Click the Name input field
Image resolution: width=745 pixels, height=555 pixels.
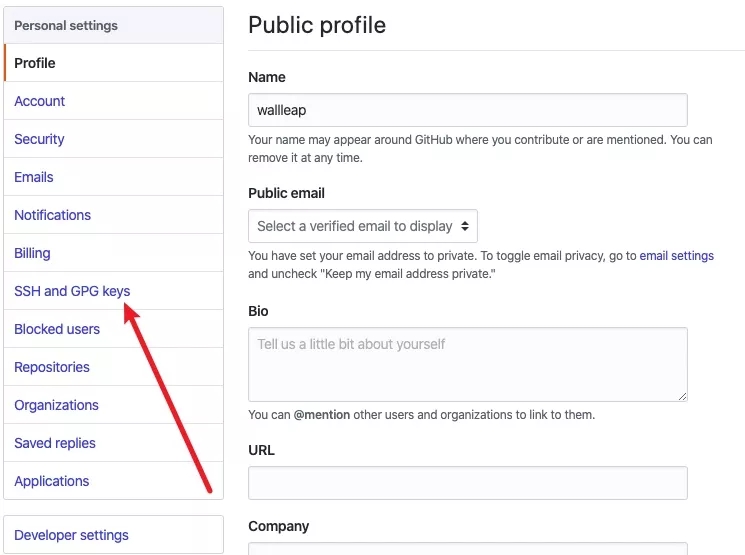467,110
